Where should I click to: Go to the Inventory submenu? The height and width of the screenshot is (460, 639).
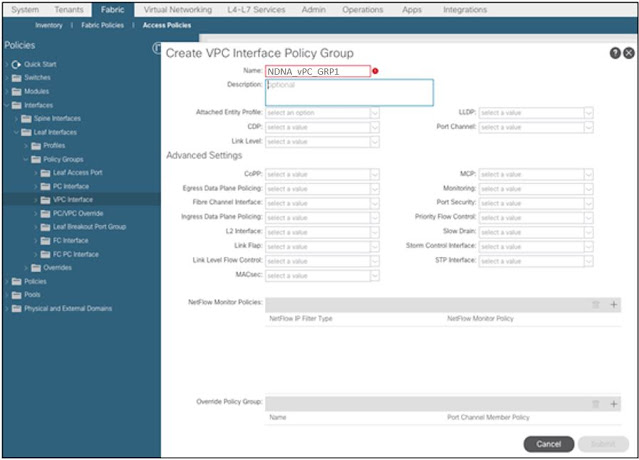tap(49, 25)
